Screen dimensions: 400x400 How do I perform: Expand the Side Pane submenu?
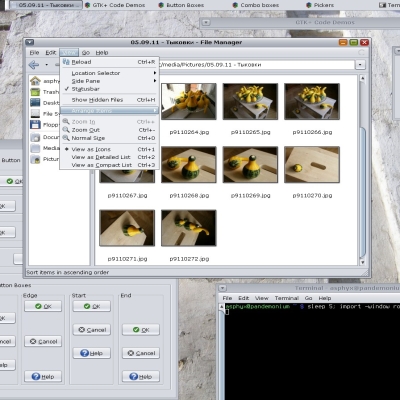coord(109,81)
